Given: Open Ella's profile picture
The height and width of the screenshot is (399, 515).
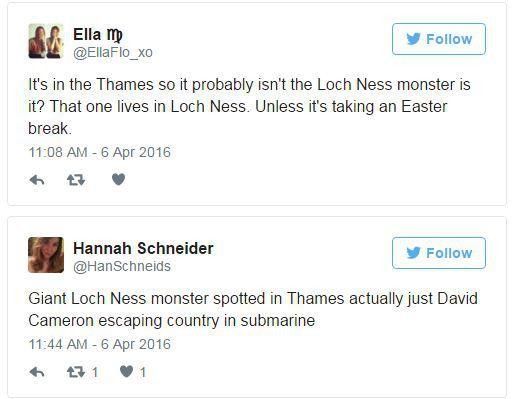Looking at the screenshot, I should pos(46,41).
